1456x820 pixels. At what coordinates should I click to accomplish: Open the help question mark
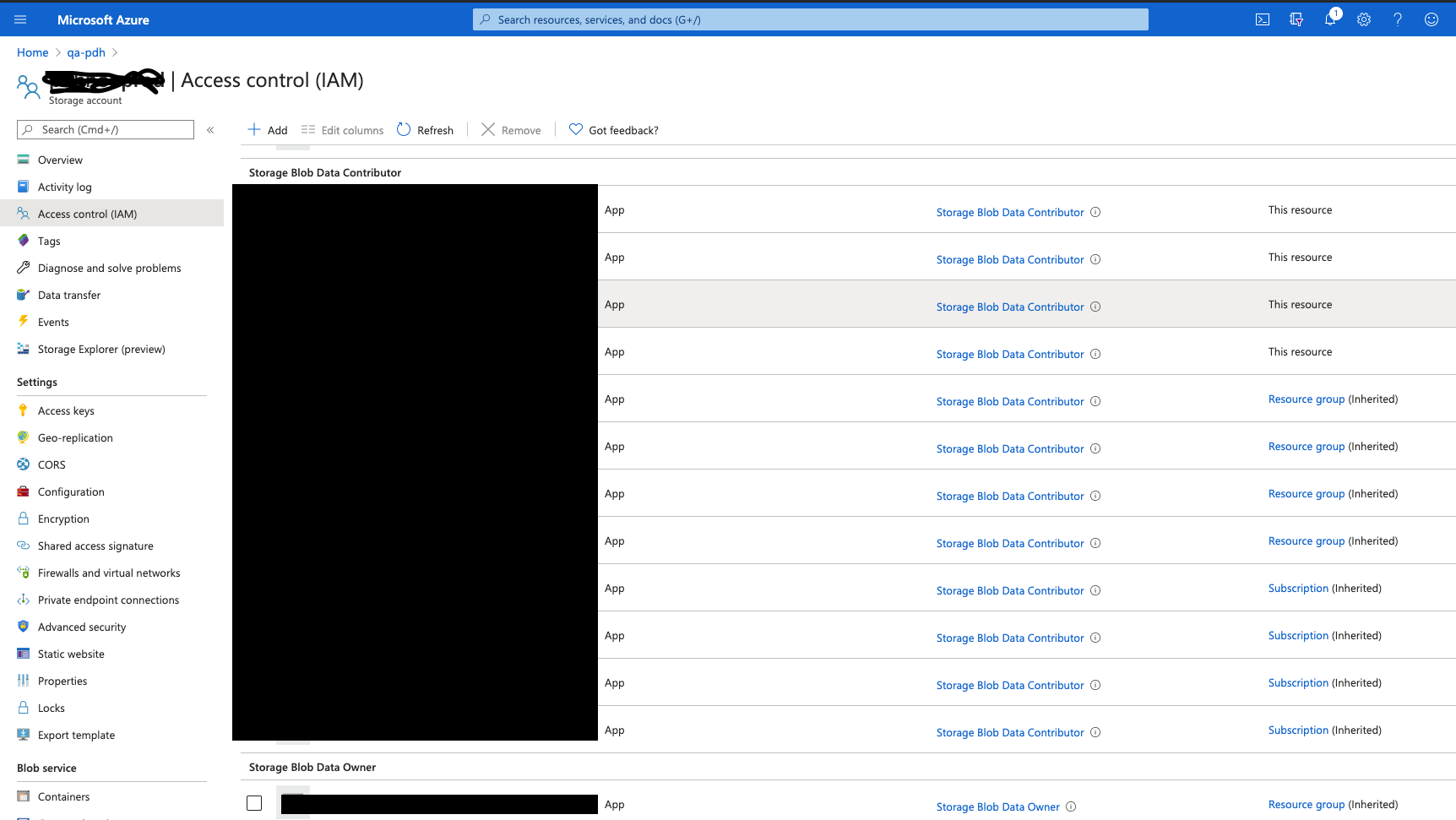pos(1398,19)
